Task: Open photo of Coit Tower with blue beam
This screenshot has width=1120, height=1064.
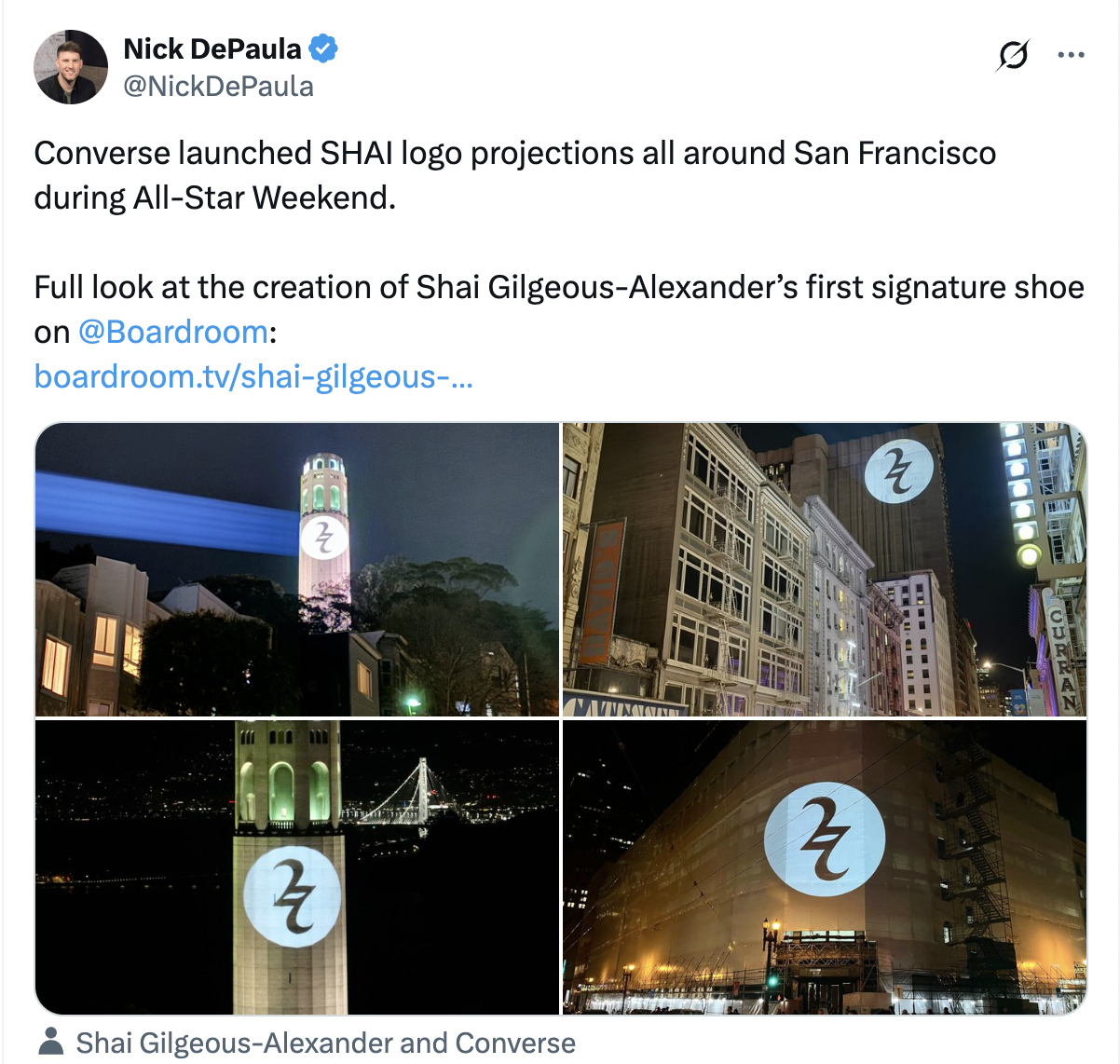Action: [x=297, y=569]
